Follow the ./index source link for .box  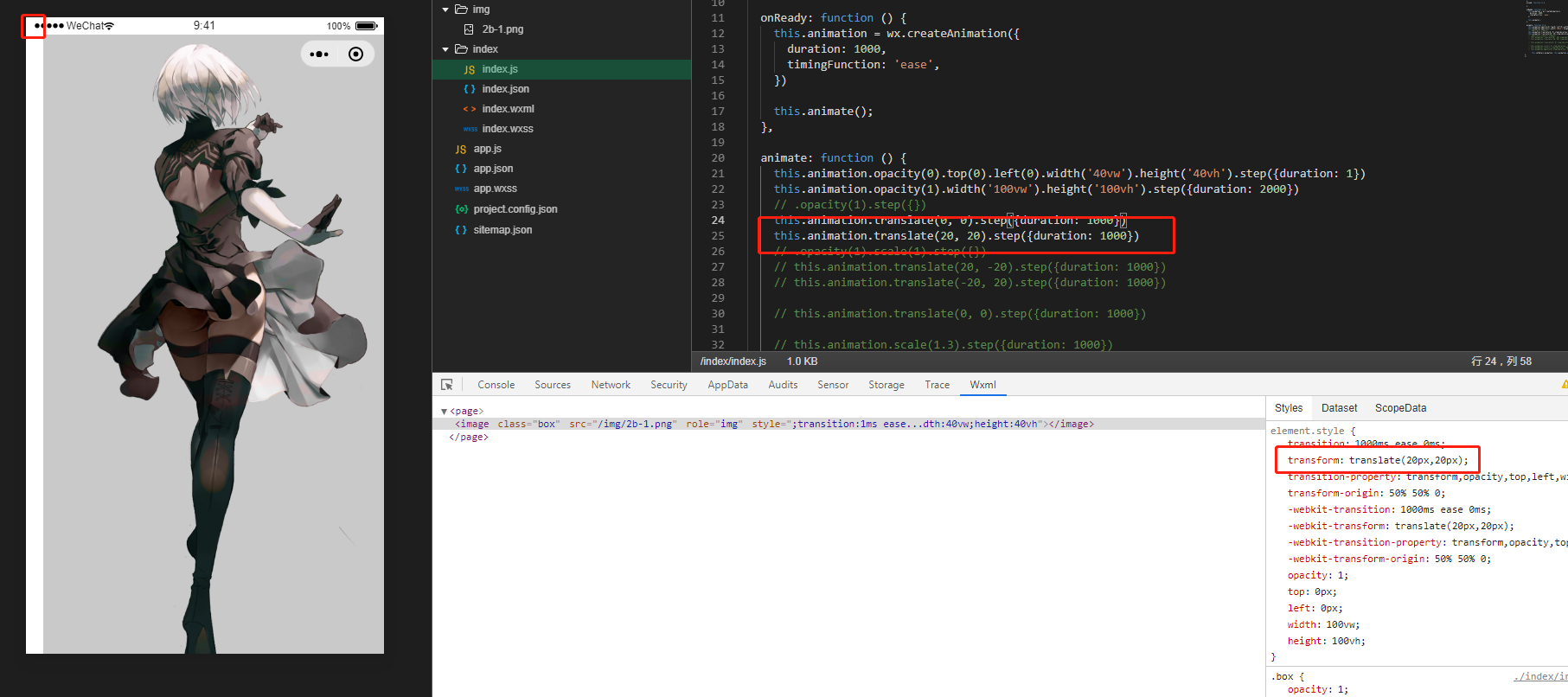1540,676
